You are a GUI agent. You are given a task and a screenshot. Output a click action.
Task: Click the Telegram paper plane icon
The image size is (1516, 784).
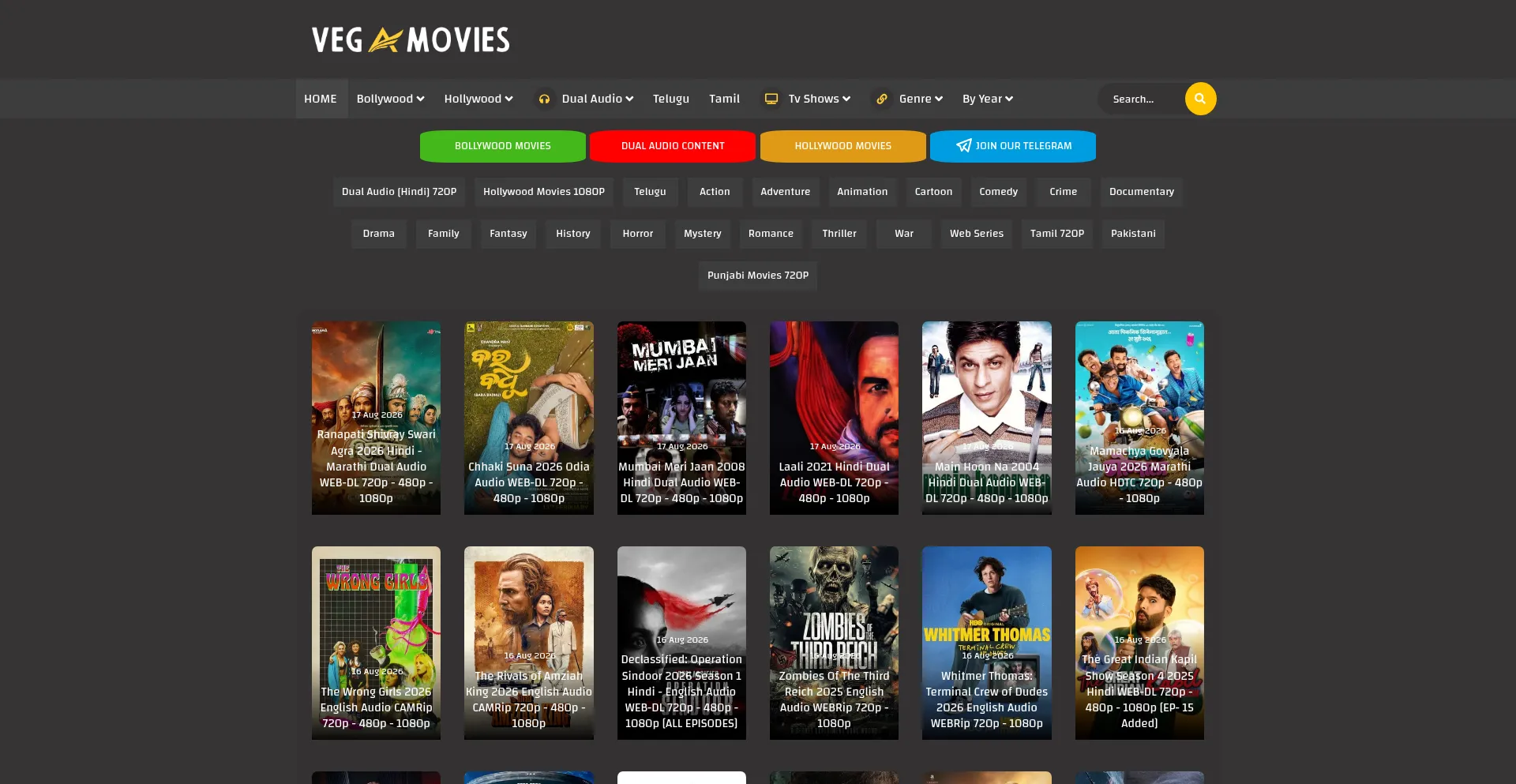963,146
